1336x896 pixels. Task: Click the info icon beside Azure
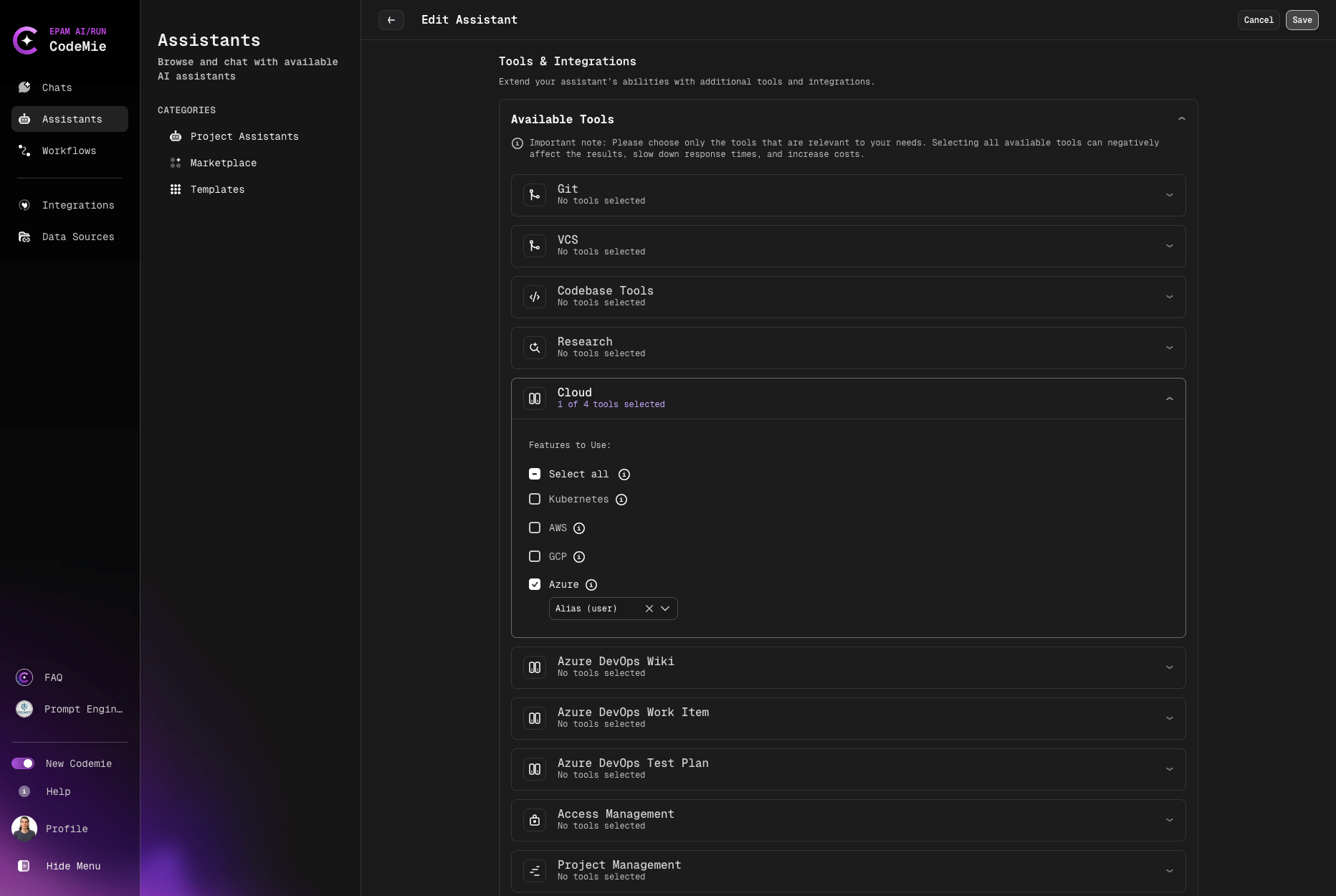pyautogui.click(x=591, y=585)
